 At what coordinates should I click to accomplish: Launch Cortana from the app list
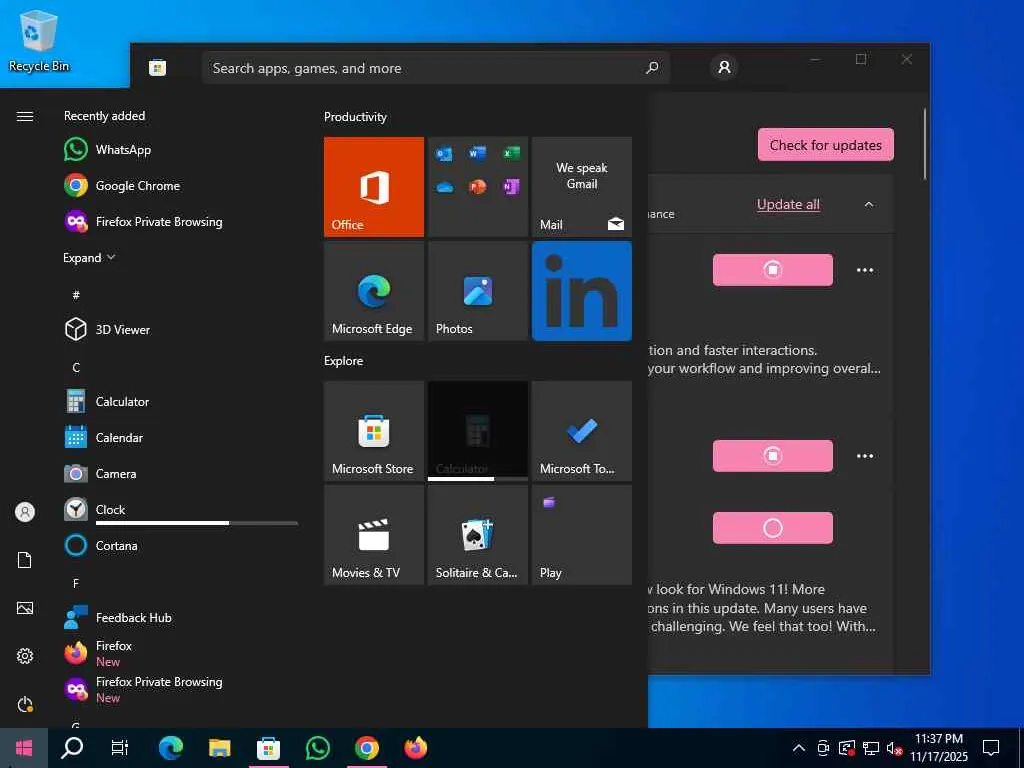(x=180, y=545)
